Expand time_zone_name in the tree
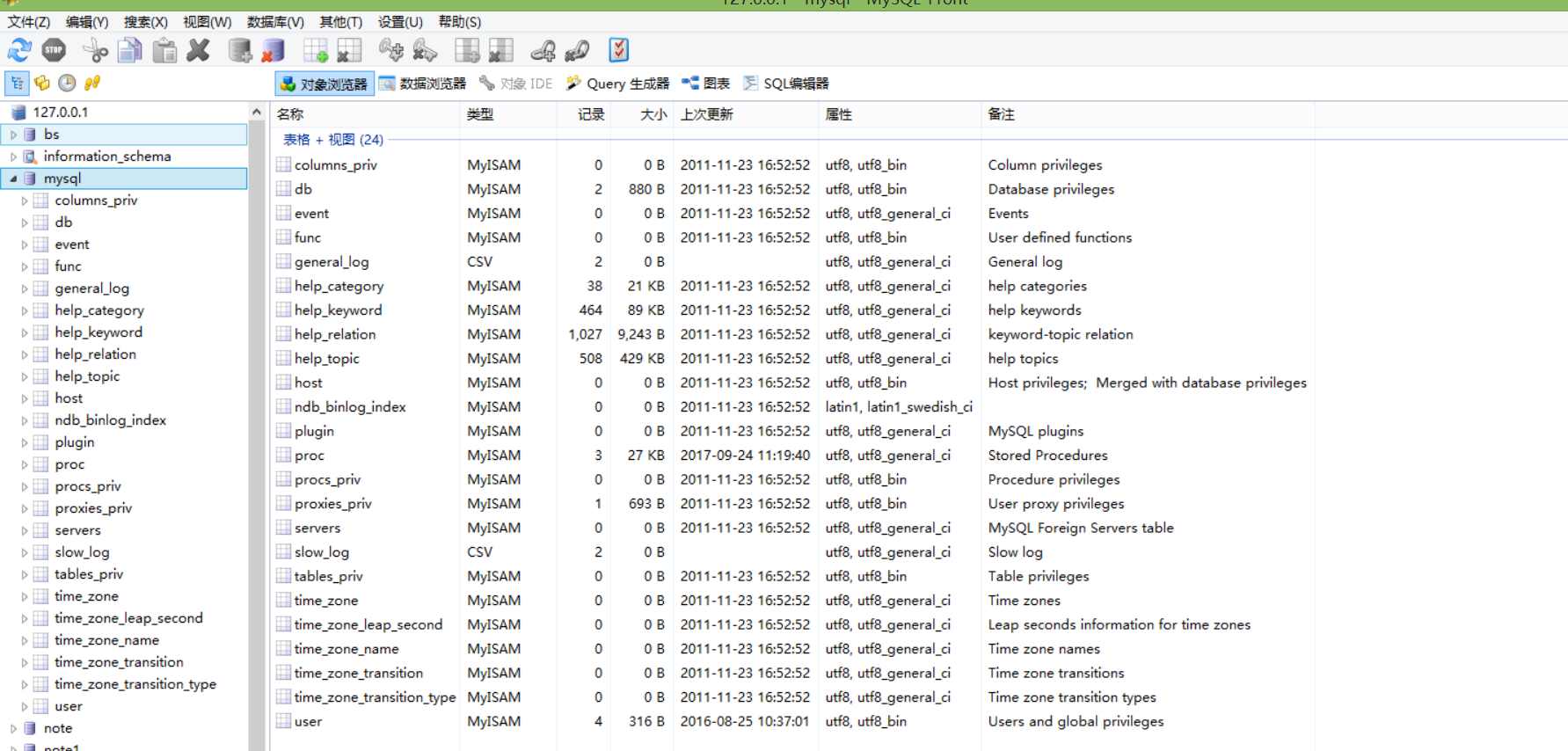This screenshot has width=1568, height=751. click(25, 640)
